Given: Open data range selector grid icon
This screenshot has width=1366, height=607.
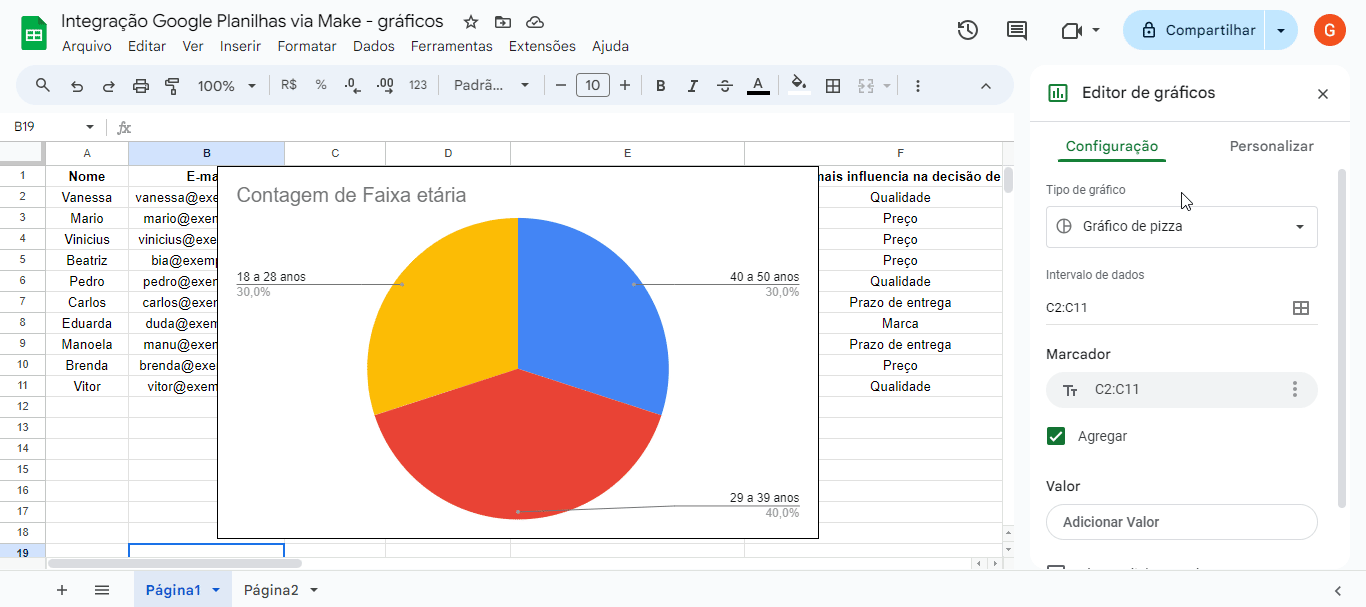Looking at the screenshot, I should coord(1301,308).
